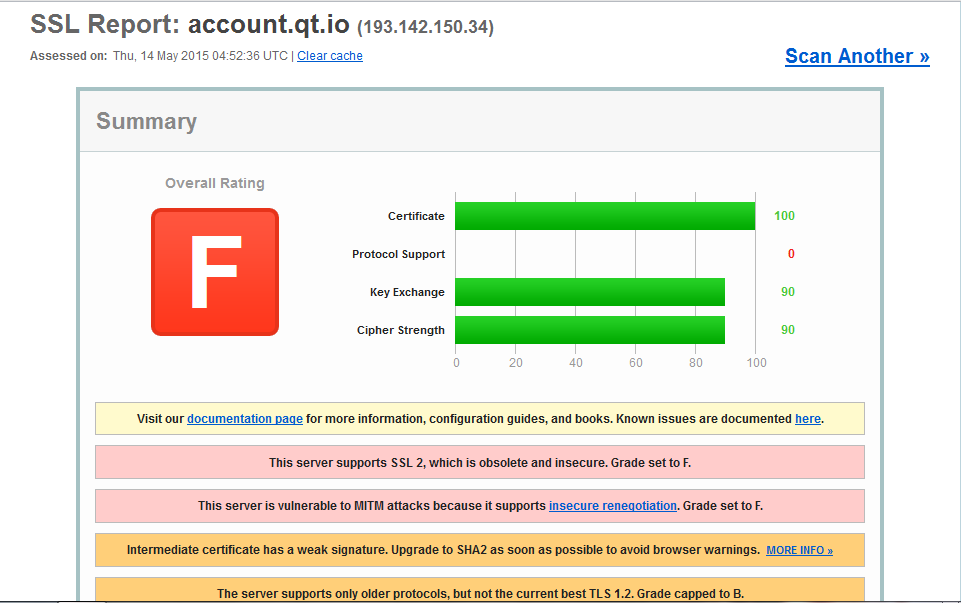
Task: Click the red F overall rating badge
Action: pyautogui.click(x=215, y=272)
